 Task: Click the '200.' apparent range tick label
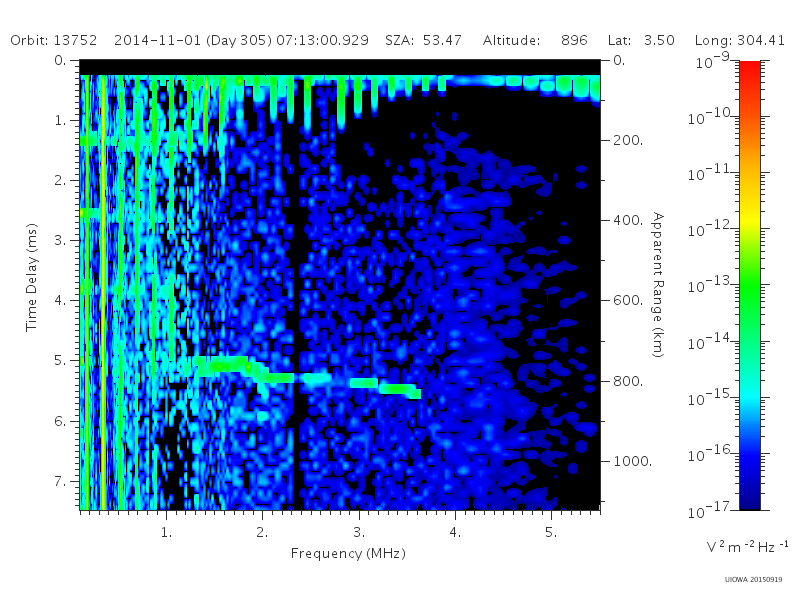tap(628, 140)
